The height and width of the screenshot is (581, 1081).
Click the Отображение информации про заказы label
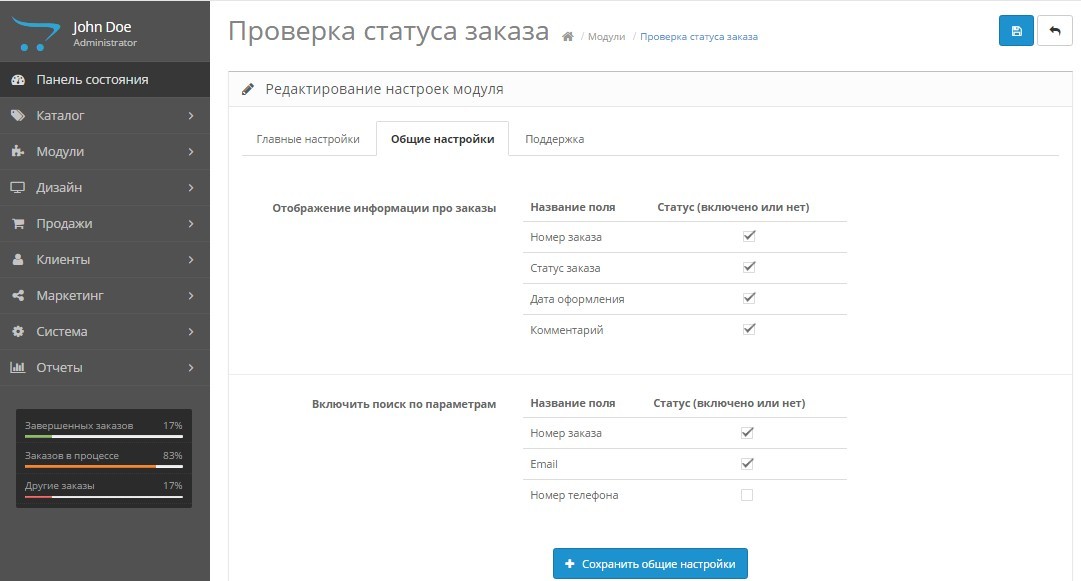point(384,208)
